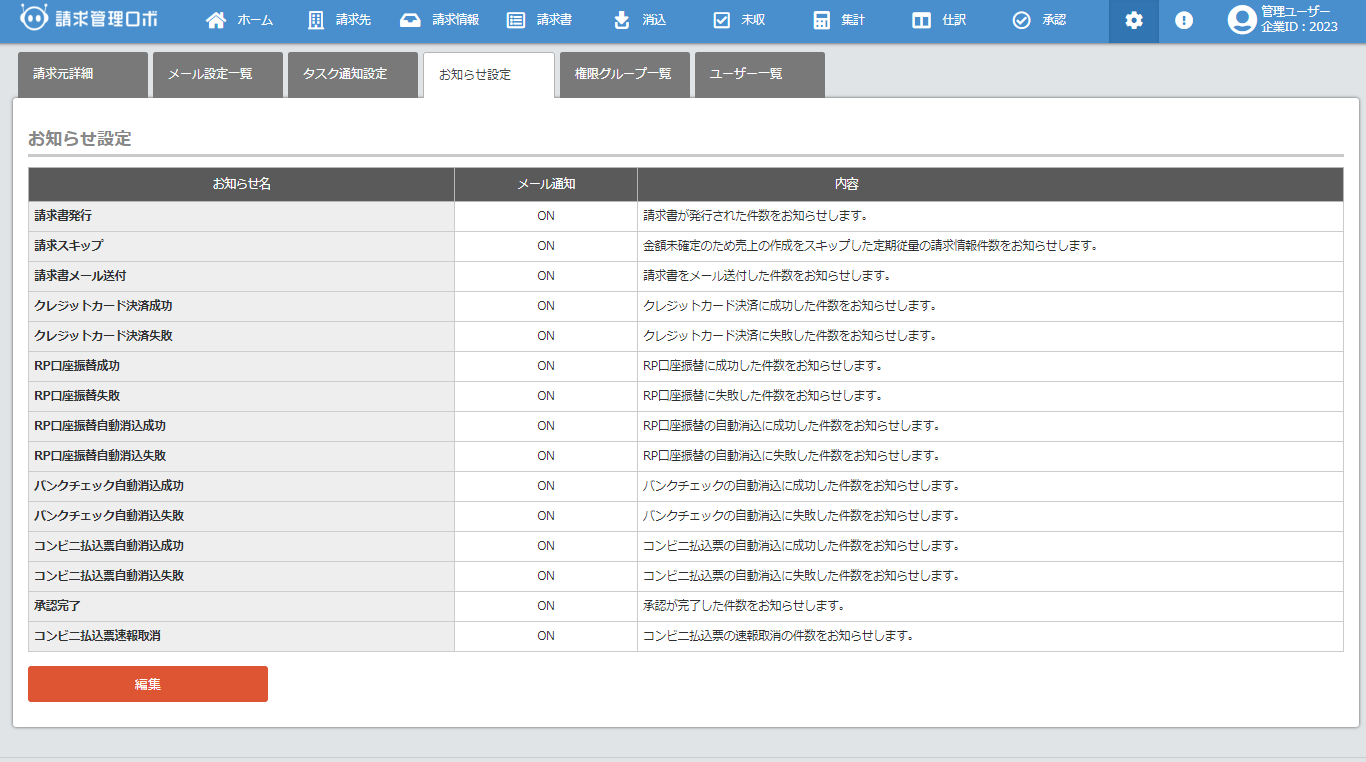Open the 請求先 building icon
This screenshot has height=762, width=1366.
point(316,20)
